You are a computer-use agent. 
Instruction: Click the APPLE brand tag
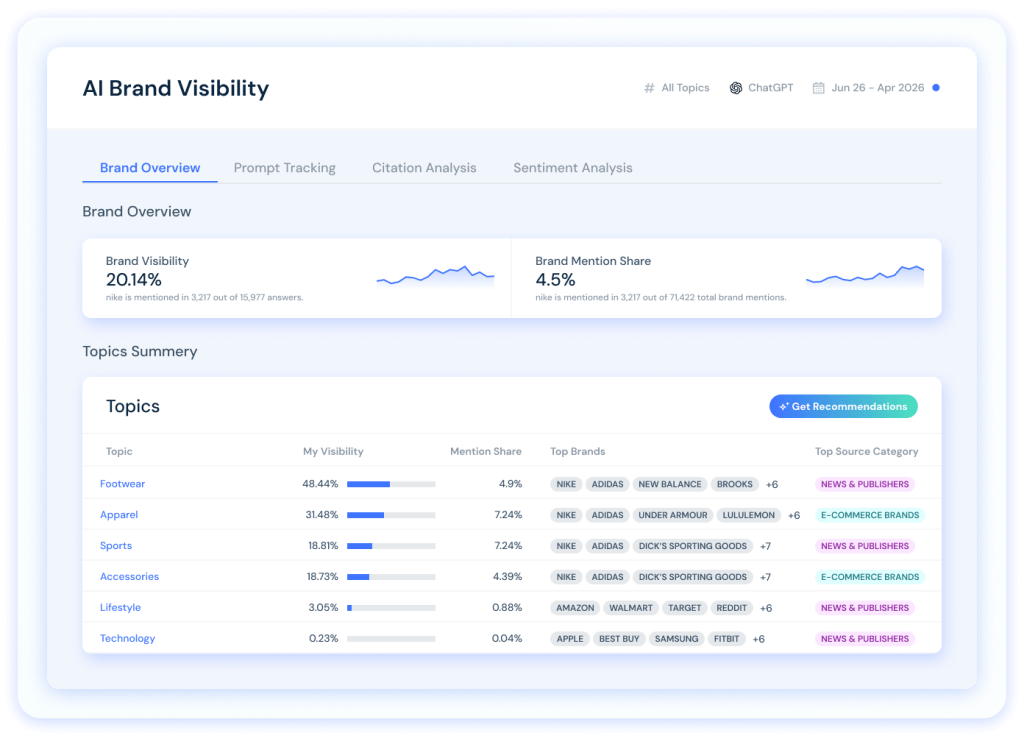[570, 638]
